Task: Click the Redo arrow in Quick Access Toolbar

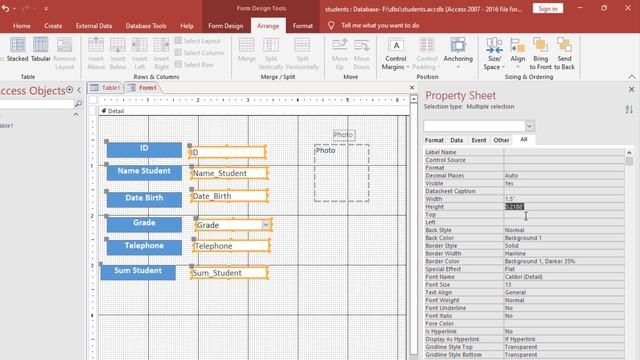Action: click(x=25, y=8)
